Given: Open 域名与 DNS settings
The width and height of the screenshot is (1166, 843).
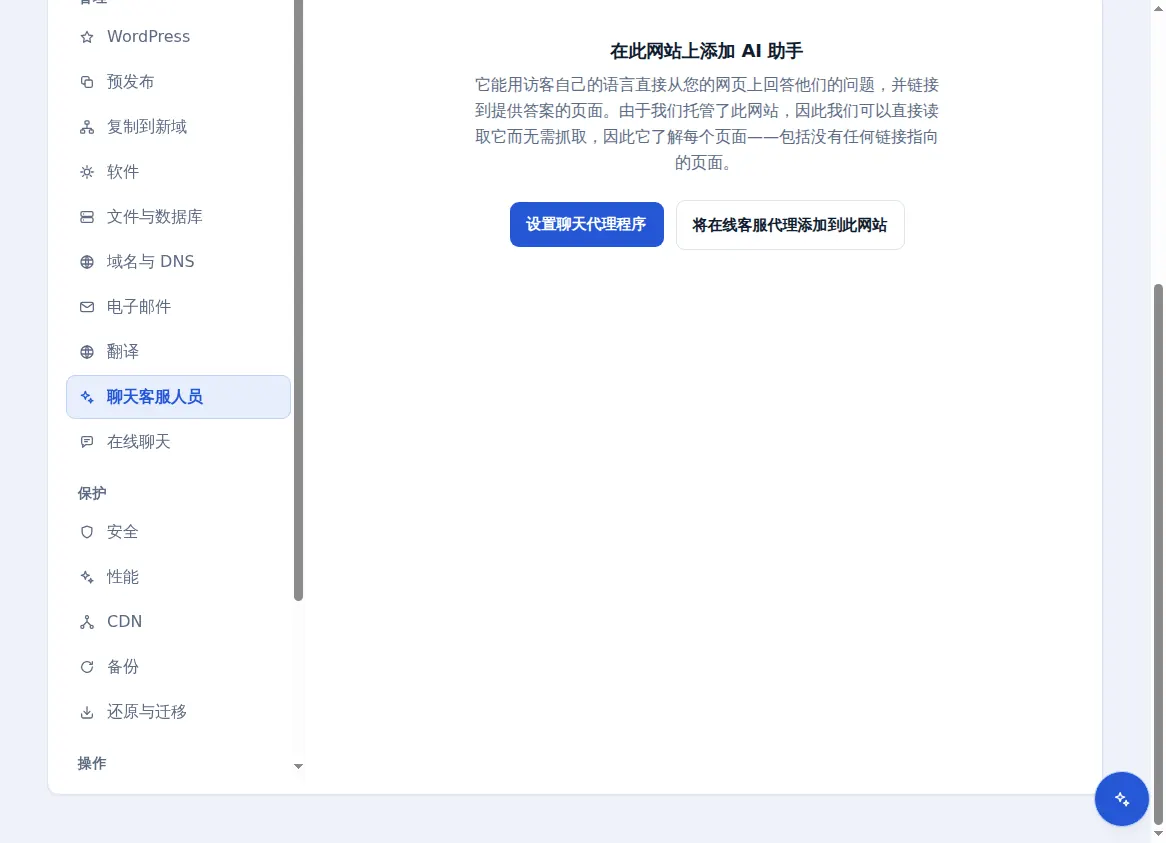Looking at the screenshot, I should point(178,262).
